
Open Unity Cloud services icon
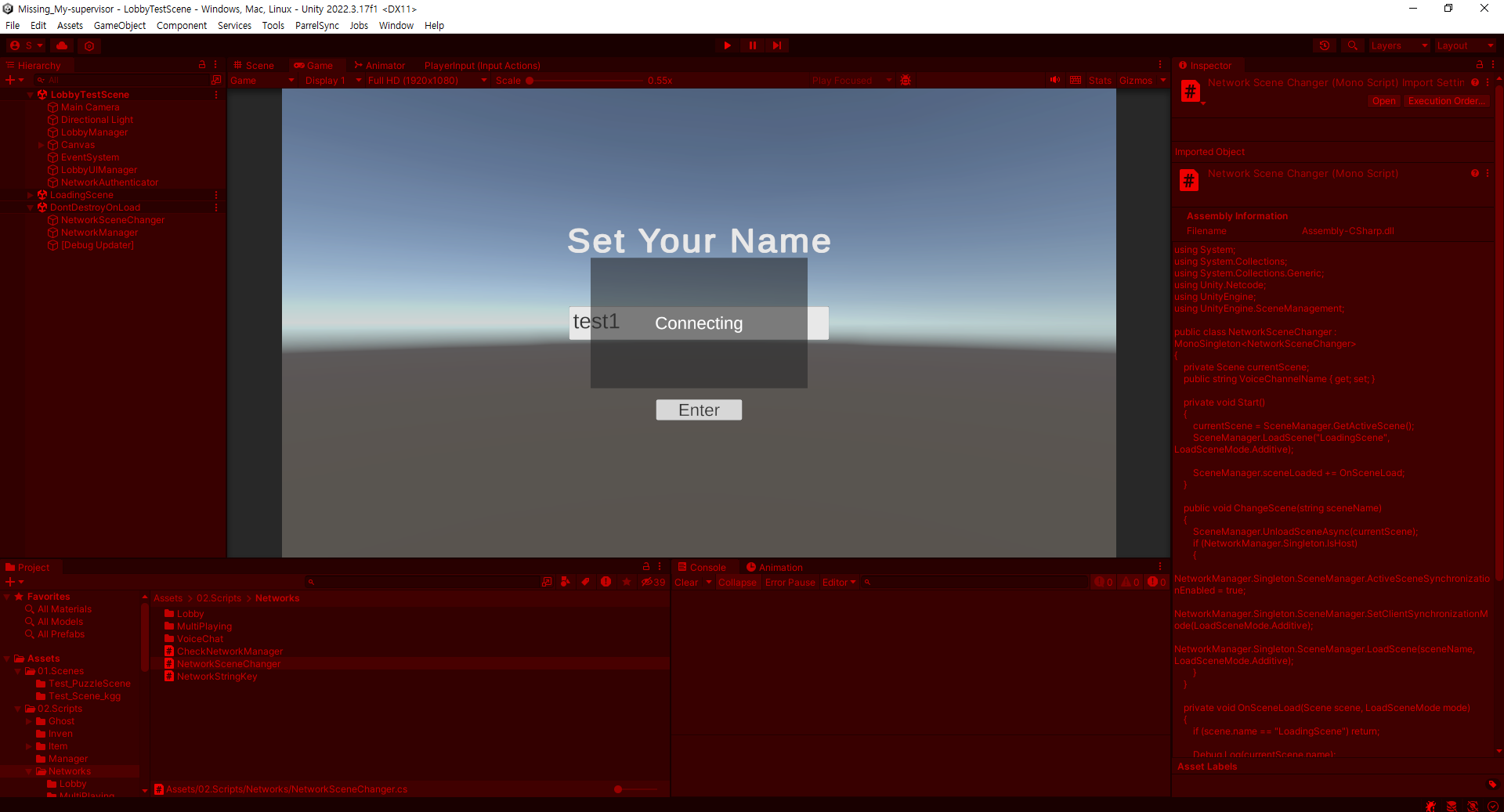pos(62,45)
